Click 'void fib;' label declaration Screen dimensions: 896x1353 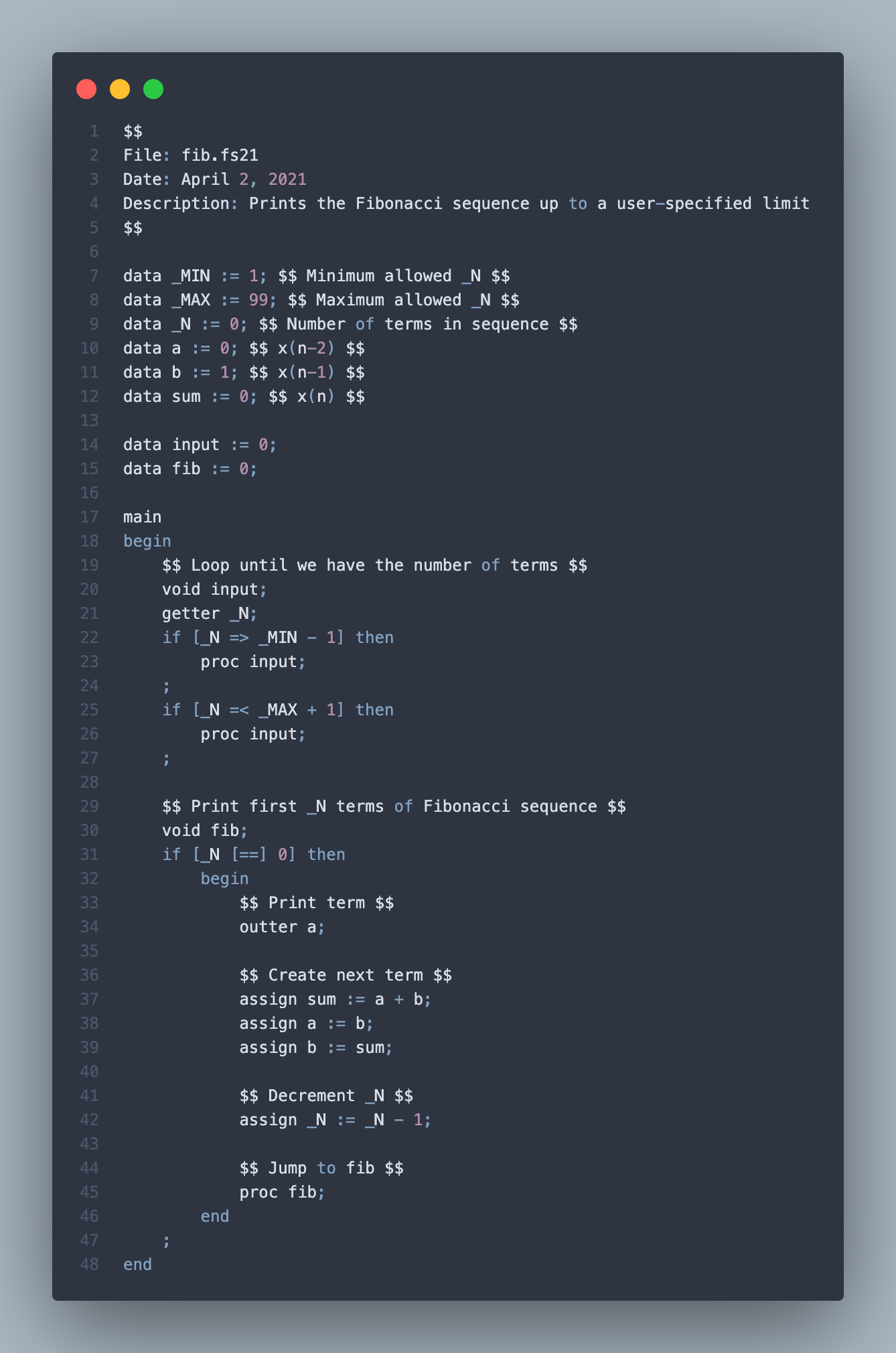click(x=205, y=831)
